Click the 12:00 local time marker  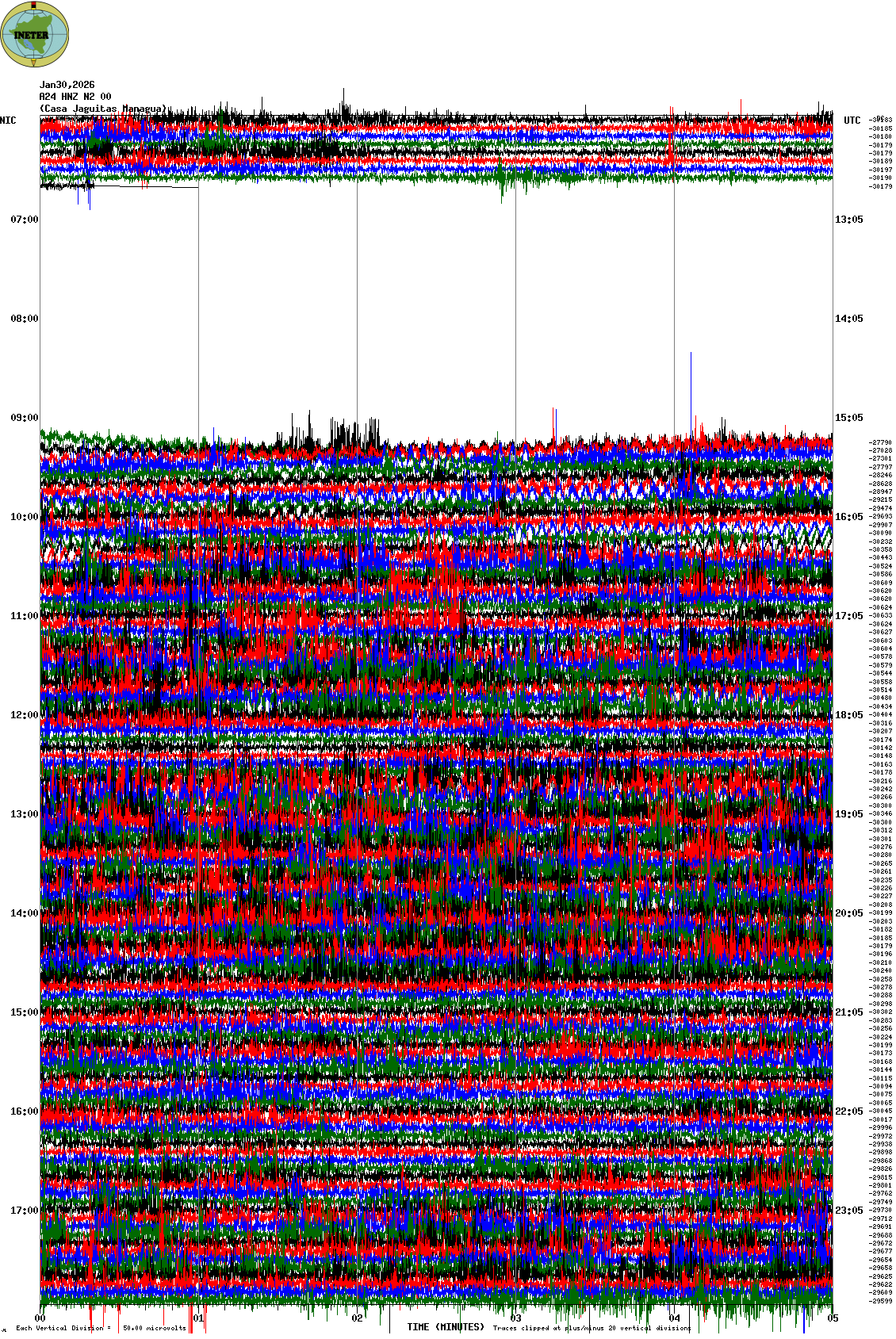point(25,715)
